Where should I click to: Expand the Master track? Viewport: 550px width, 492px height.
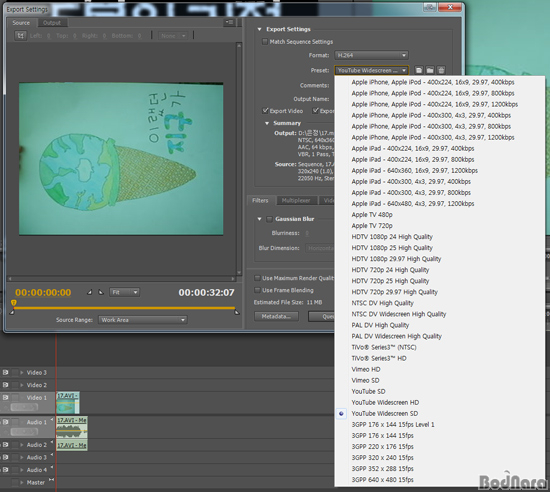(22, 483)
